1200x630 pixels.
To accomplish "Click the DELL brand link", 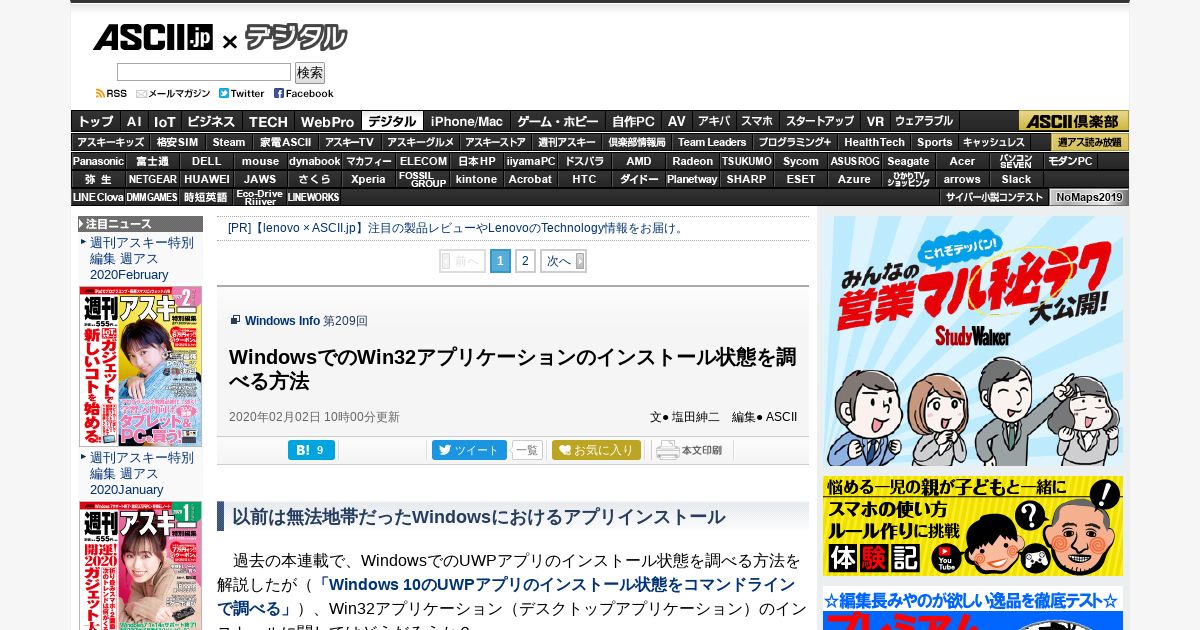I will coord(207,161).
